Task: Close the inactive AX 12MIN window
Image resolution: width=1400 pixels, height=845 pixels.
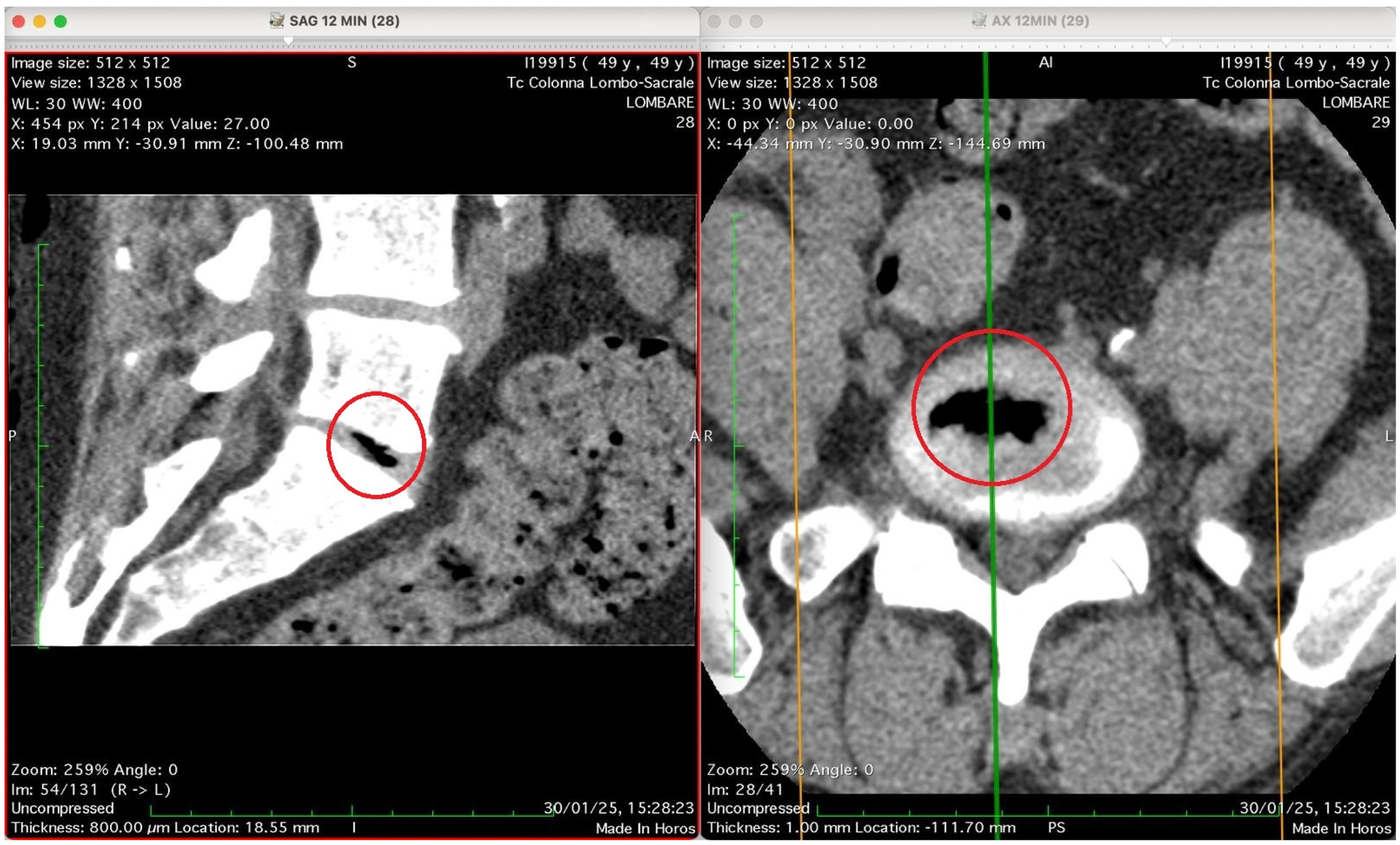Action: 714,22
